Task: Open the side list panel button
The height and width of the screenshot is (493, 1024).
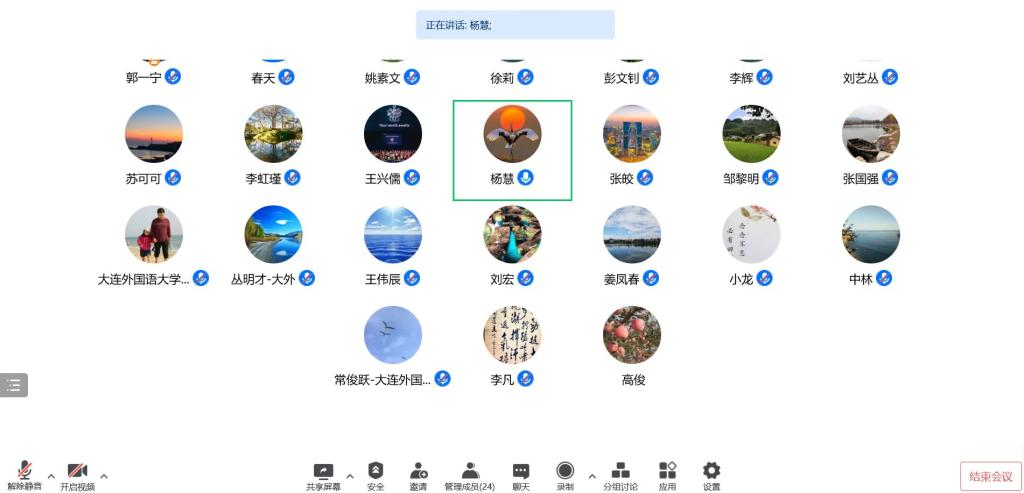Action: 14,385
